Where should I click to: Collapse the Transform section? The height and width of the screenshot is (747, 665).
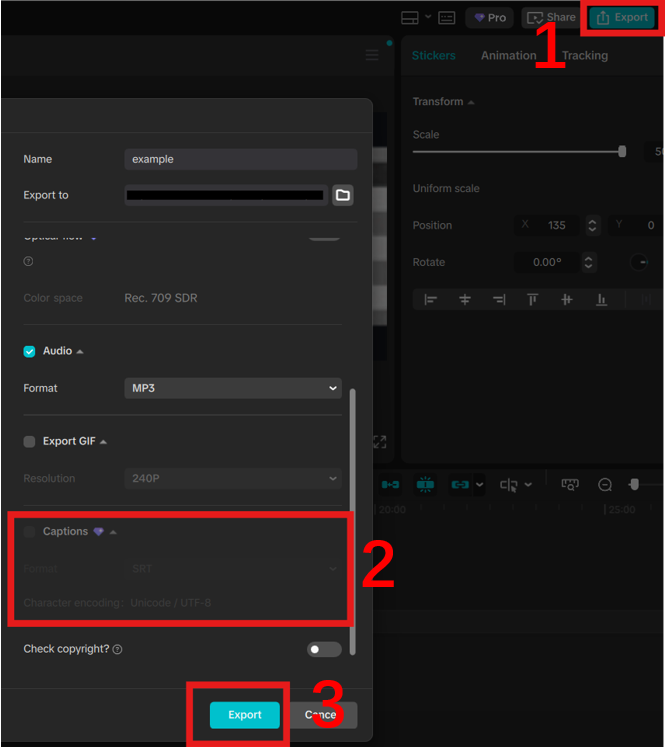coord(471,102)
